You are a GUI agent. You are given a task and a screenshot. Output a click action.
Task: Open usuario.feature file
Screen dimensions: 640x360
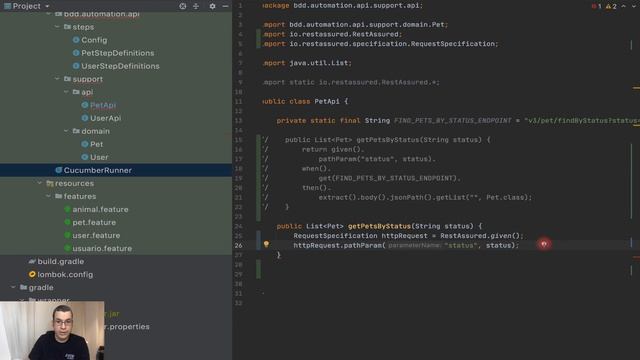(x=102, y=249)
